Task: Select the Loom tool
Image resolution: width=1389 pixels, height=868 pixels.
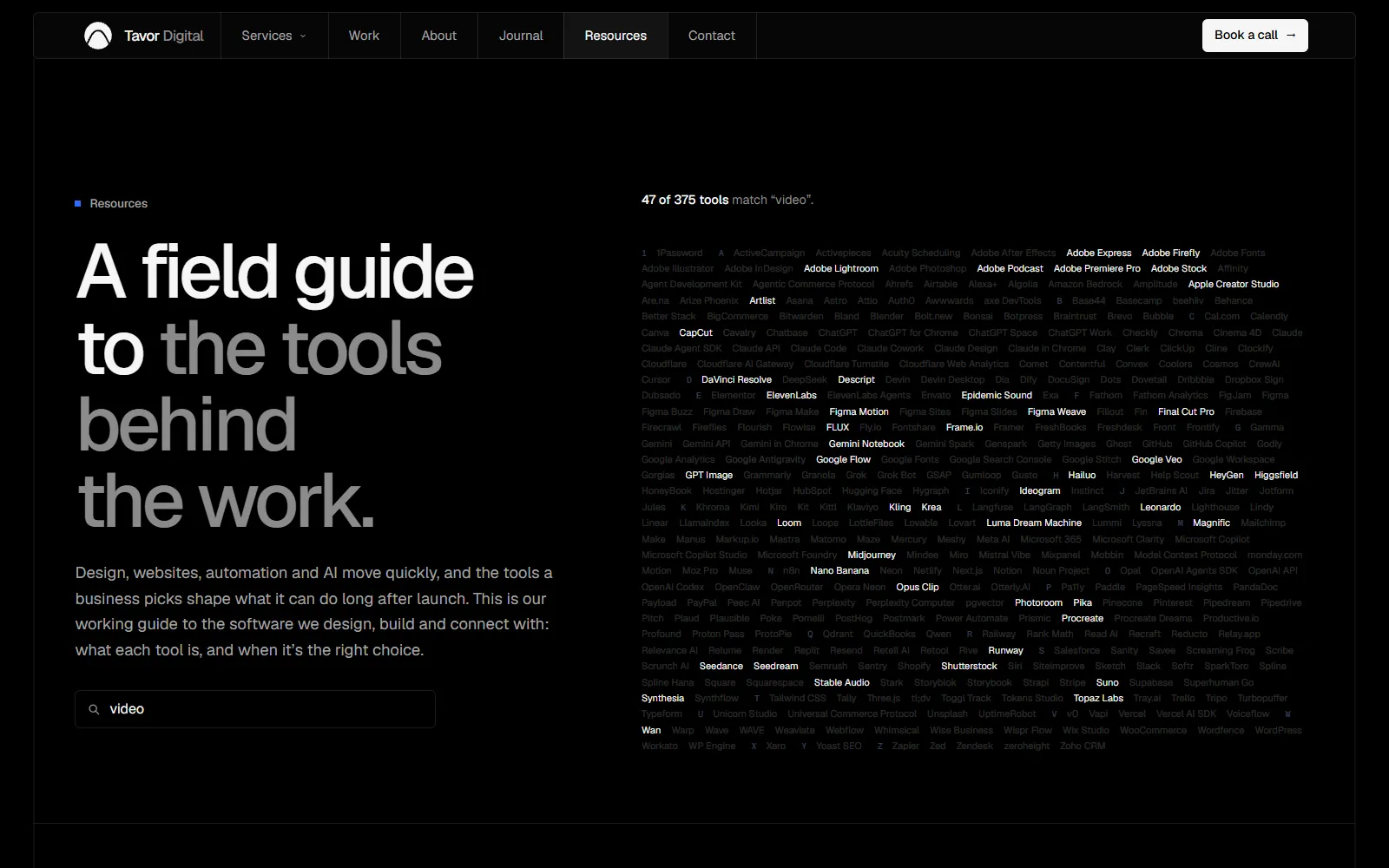Action: click(x=789, y=523)
